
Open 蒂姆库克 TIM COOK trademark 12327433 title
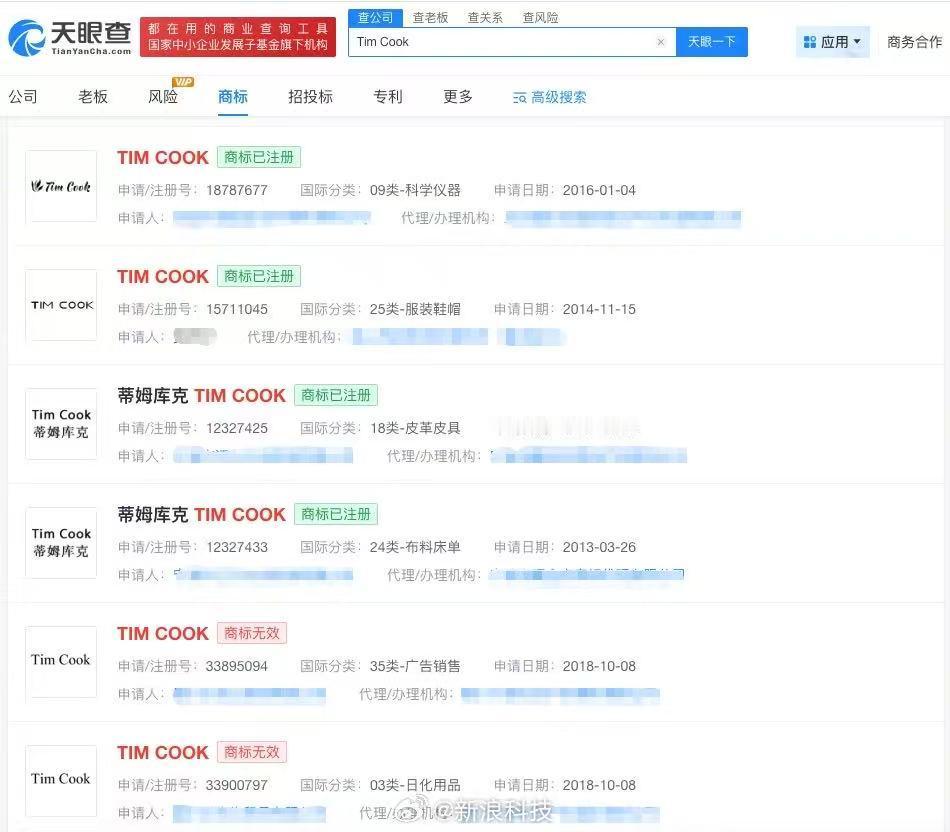click(201, 514)
